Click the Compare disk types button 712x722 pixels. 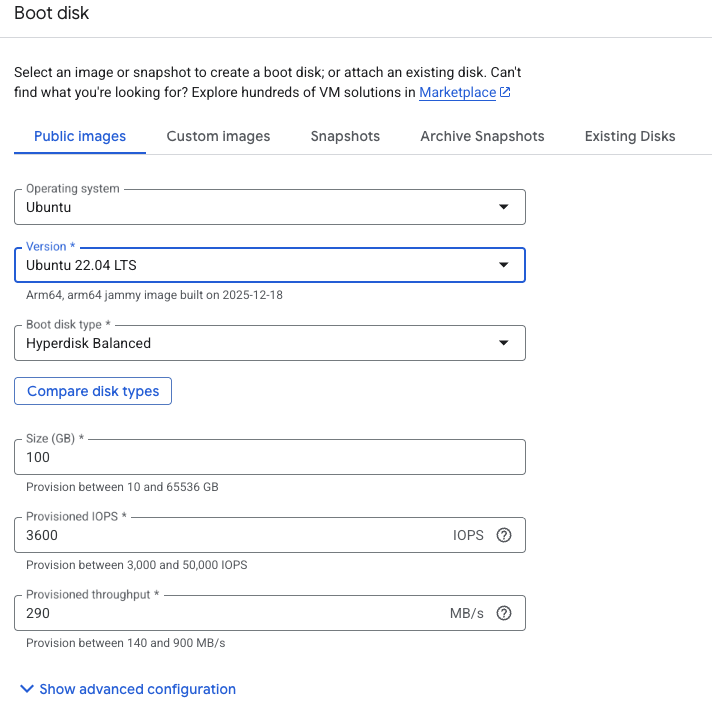[x=93, y=391]
